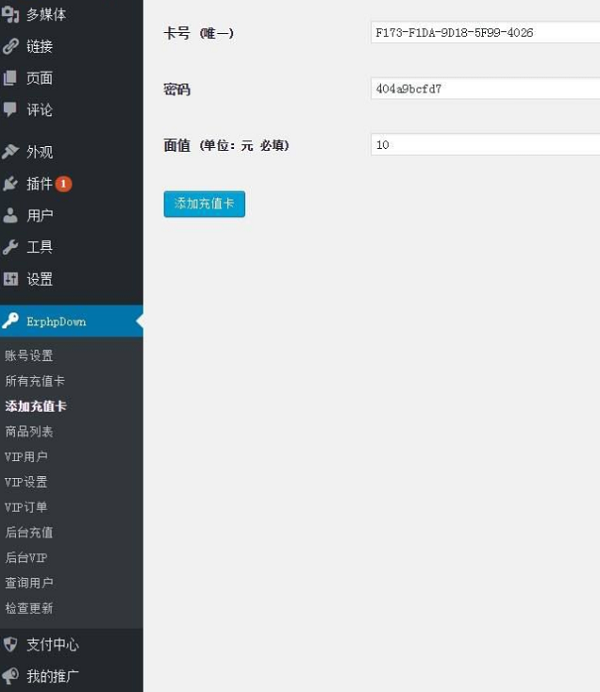Focus the 密码 password field
The image size is (600, 692).
click(x=485, y=88)
